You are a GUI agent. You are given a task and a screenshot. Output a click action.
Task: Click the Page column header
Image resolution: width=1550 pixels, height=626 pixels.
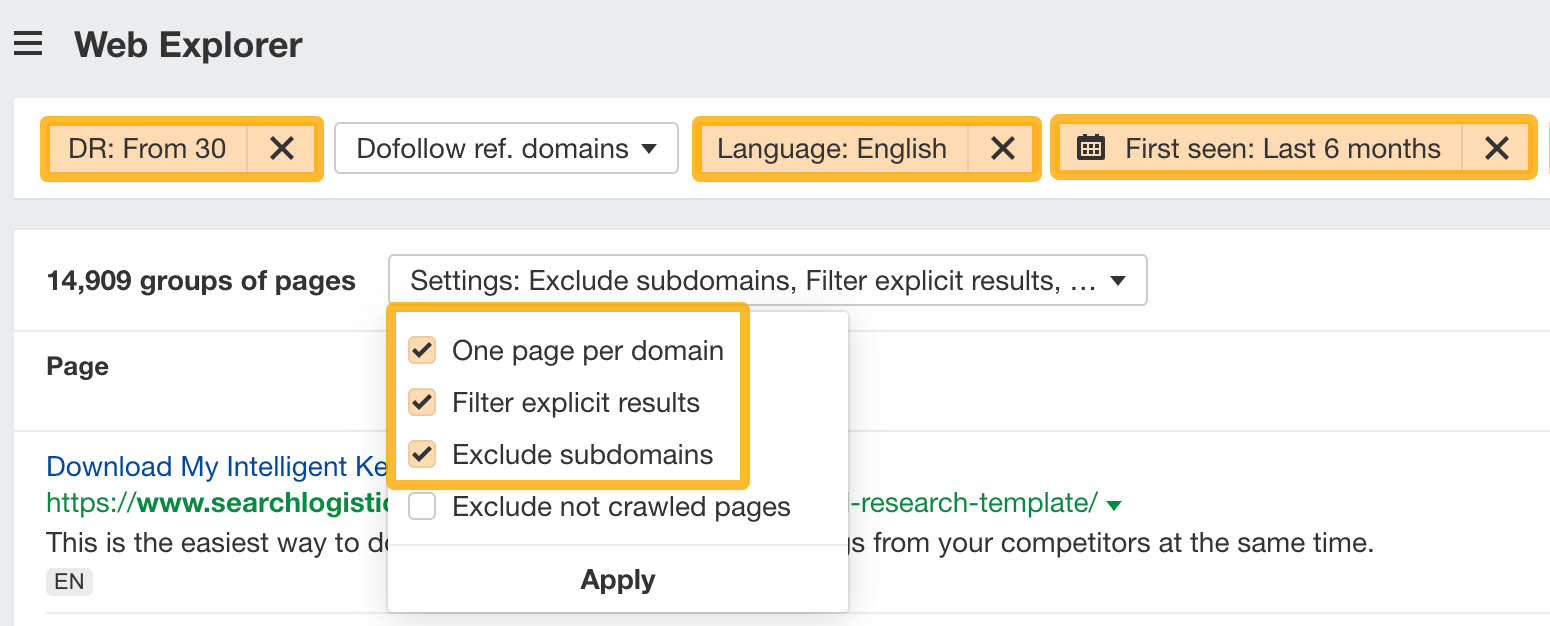coord(77,366)
